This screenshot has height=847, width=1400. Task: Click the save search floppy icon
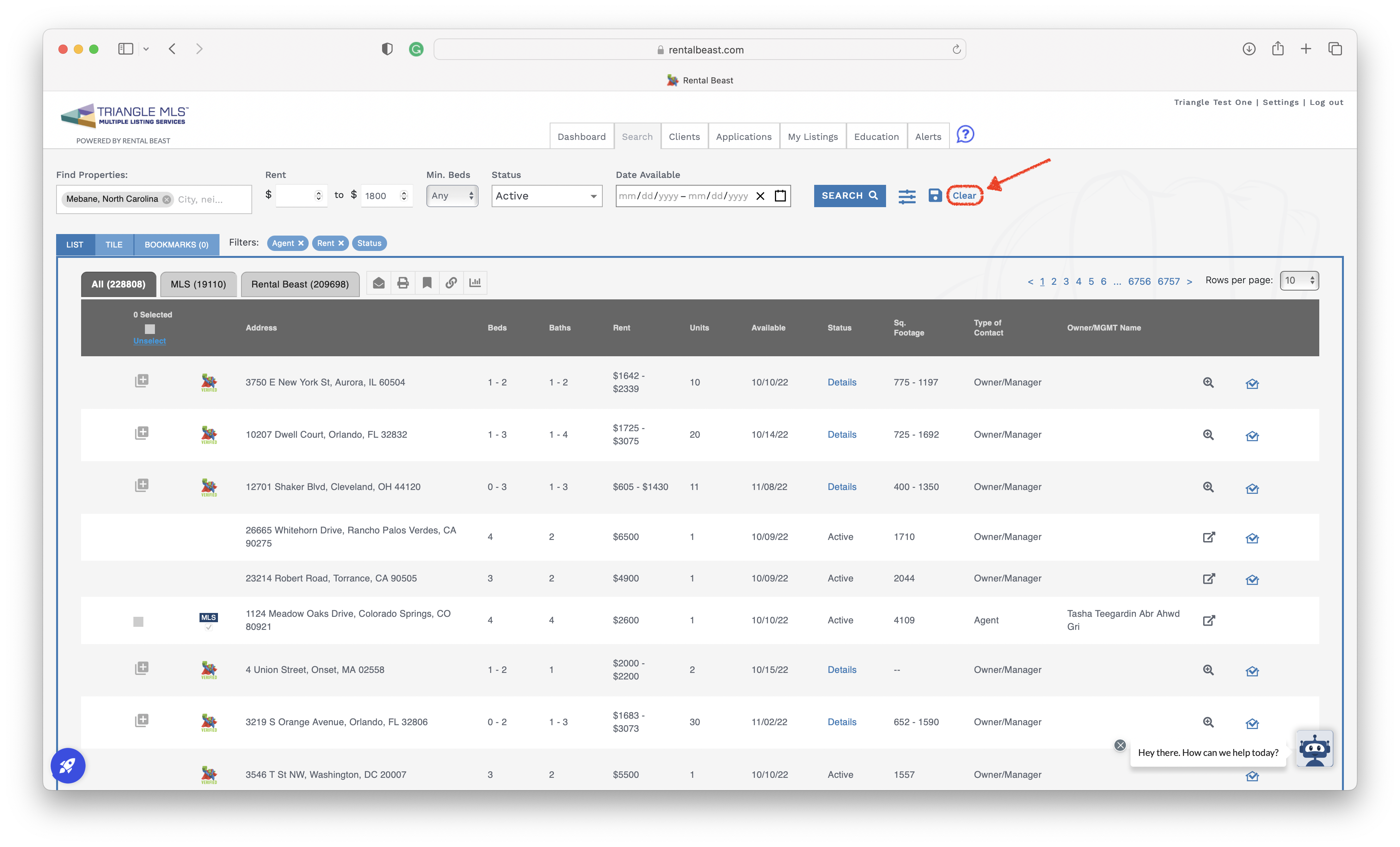pos(934,196)
